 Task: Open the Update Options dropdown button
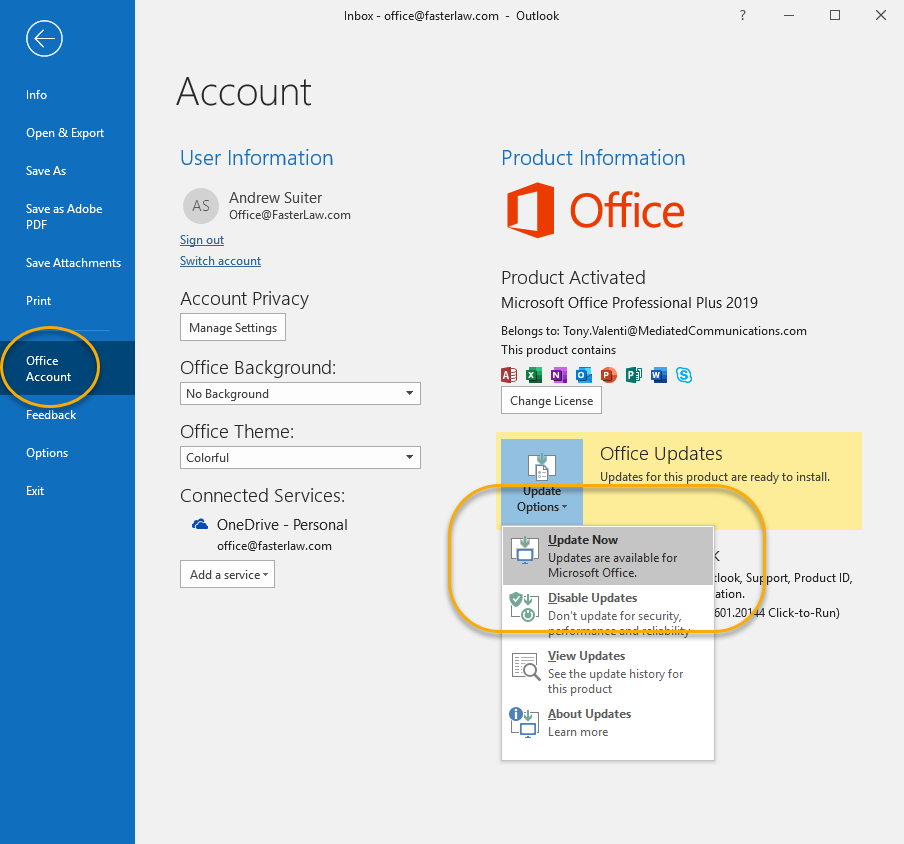coord(542,482)
